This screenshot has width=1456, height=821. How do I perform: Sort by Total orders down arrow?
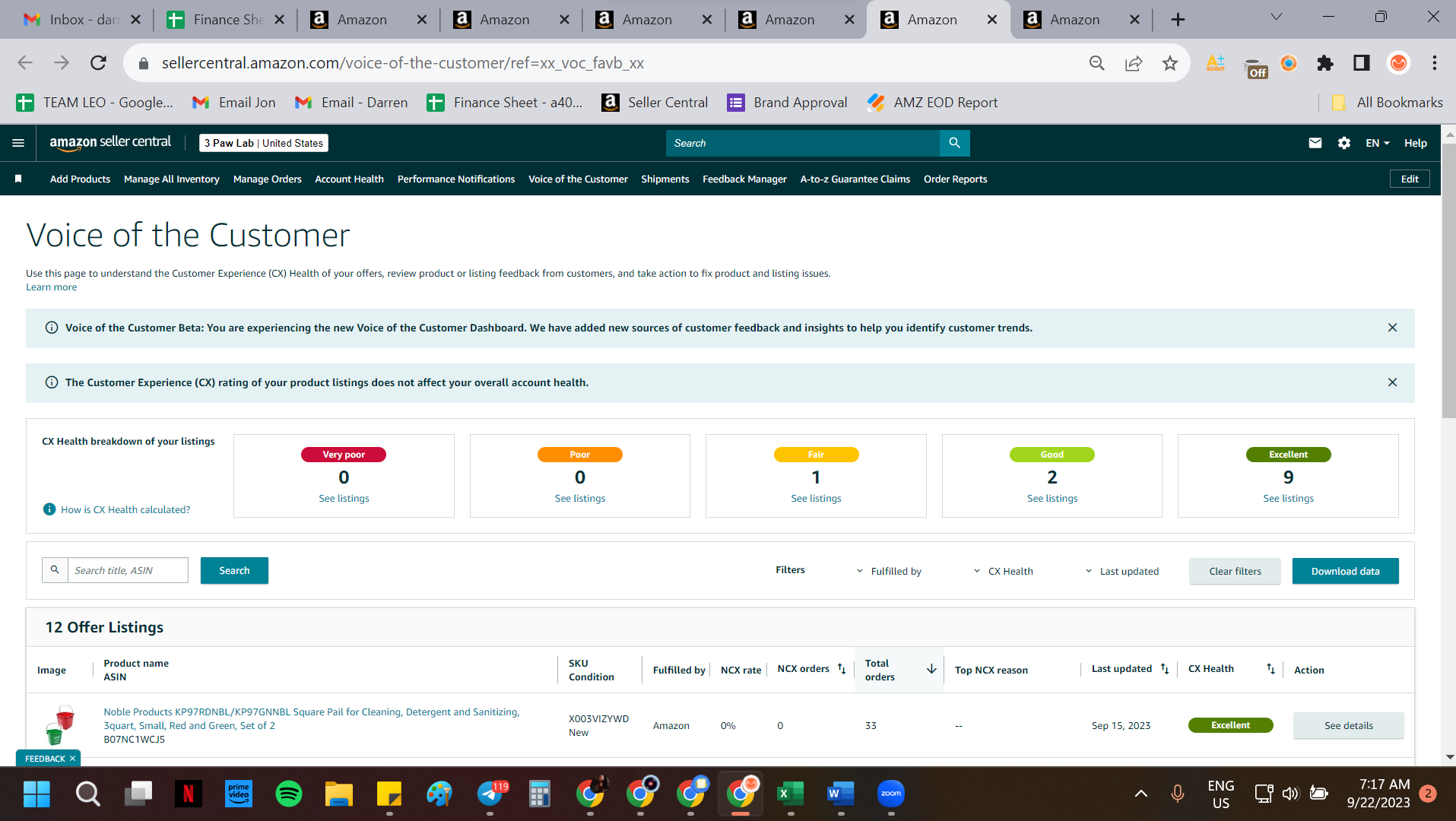tap(931, 669)
